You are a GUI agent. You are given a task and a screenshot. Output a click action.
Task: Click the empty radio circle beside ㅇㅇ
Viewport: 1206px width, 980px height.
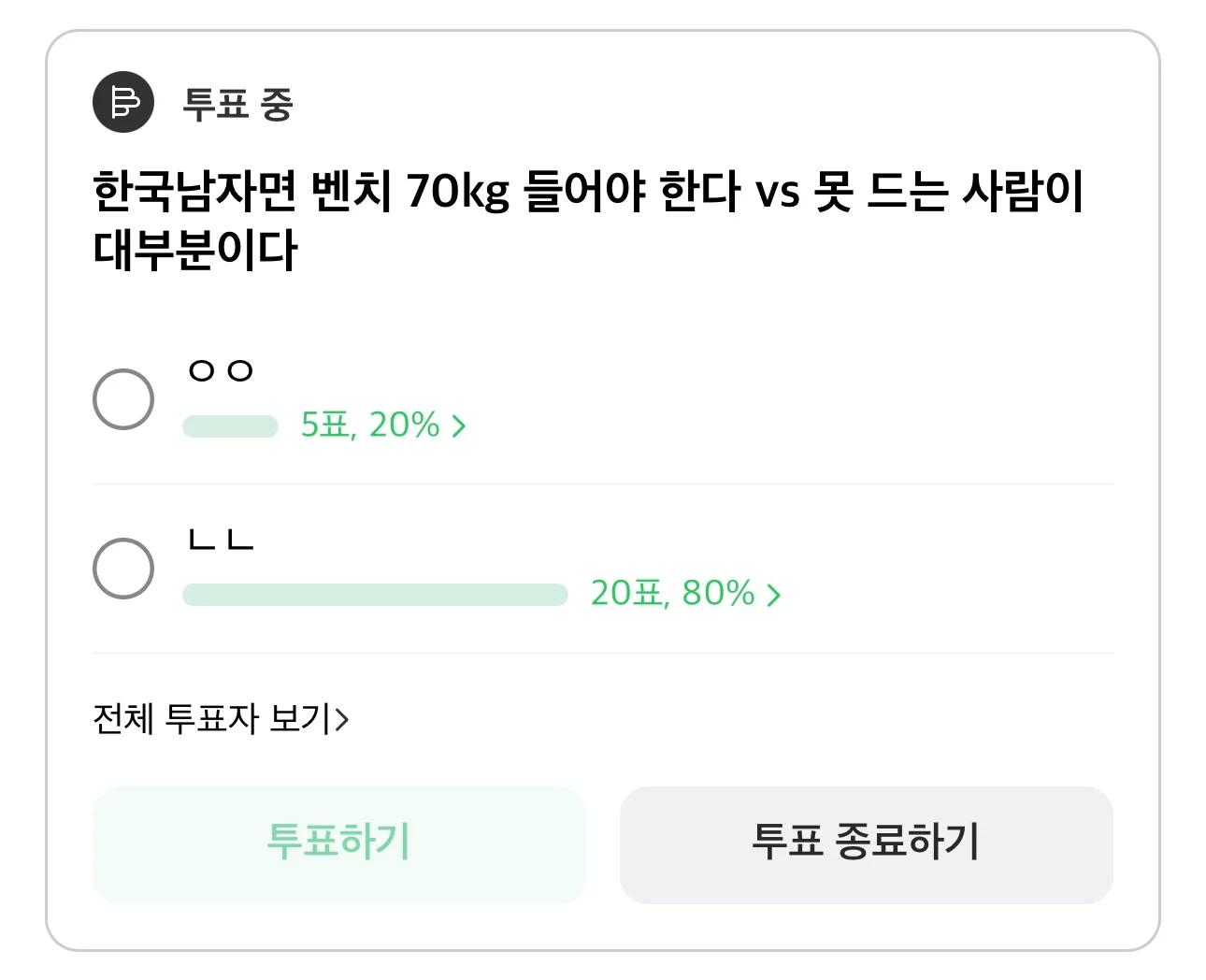click(122, 399)
